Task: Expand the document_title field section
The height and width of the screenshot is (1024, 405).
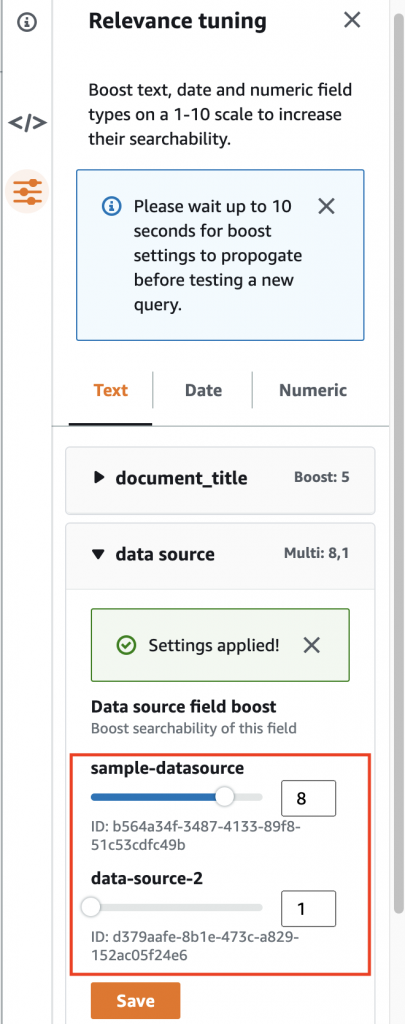Action: (x=220, y=478)
